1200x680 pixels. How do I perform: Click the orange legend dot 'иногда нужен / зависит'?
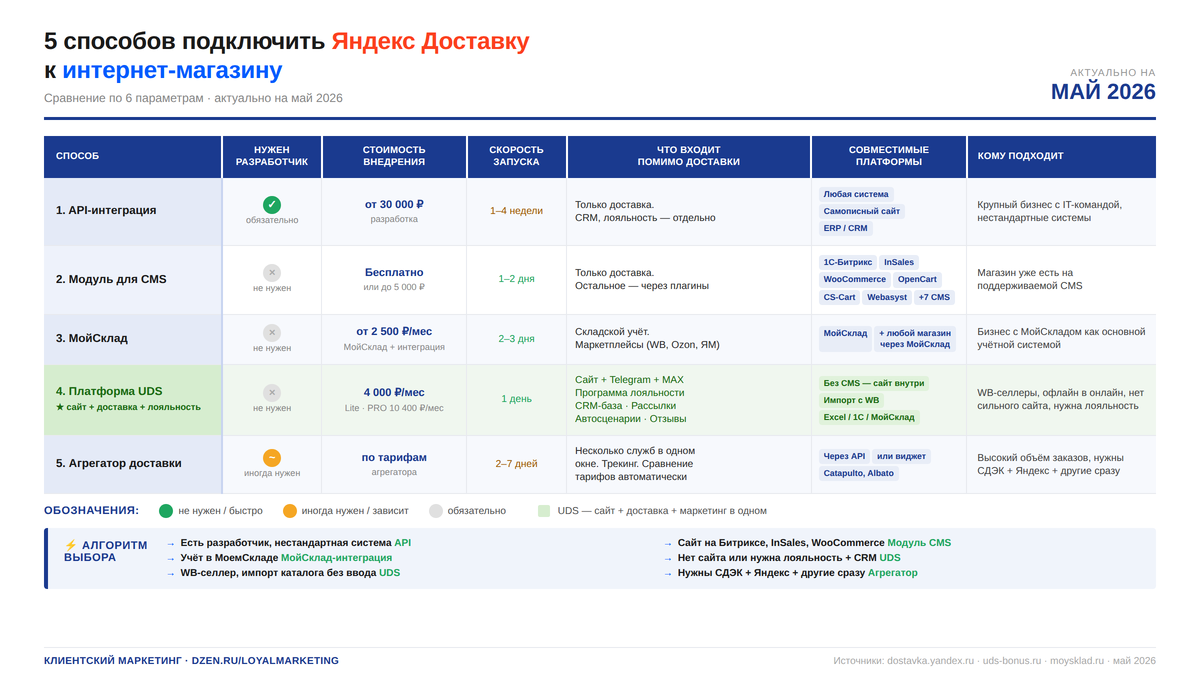pyautogui.click(x=290, y=511)
